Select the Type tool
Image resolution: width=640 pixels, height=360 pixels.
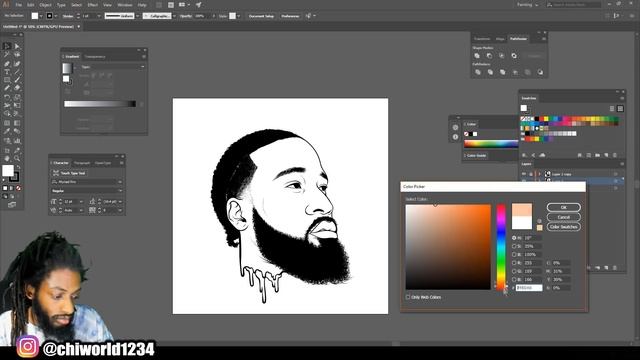pyautogui.click(x=7, y=72)
